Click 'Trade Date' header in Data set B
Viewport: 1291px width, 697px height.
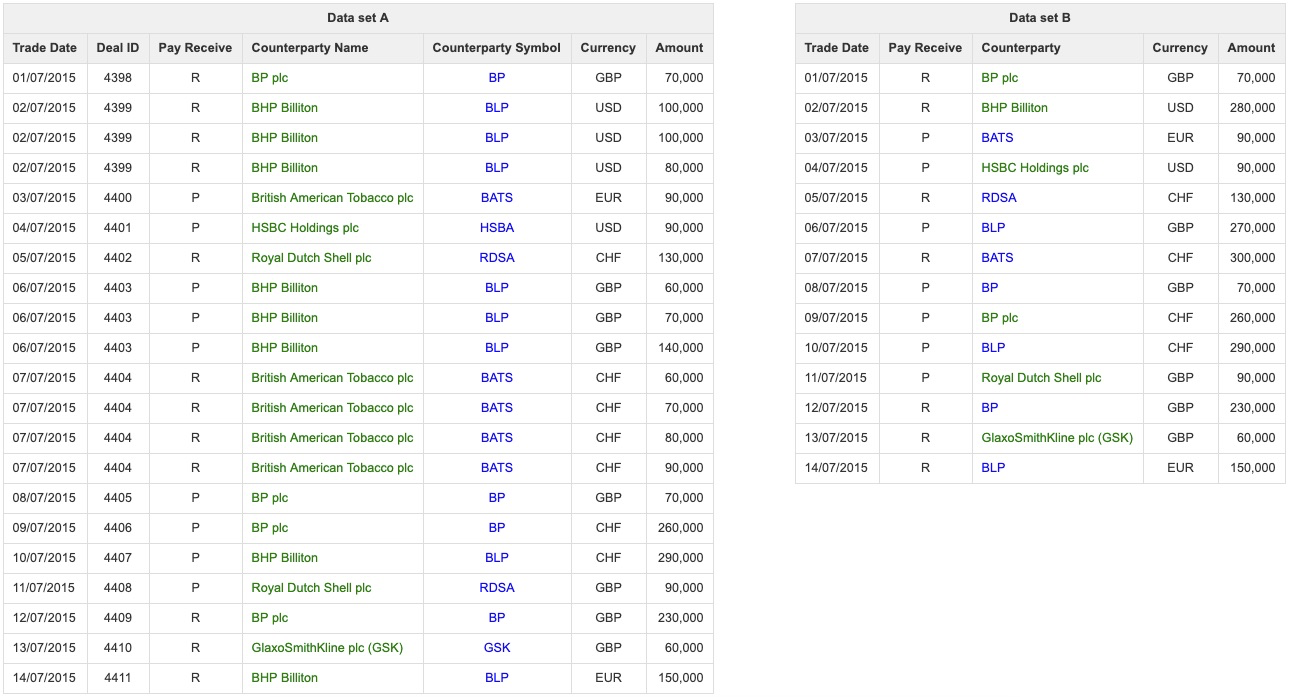tap(836, 48)
